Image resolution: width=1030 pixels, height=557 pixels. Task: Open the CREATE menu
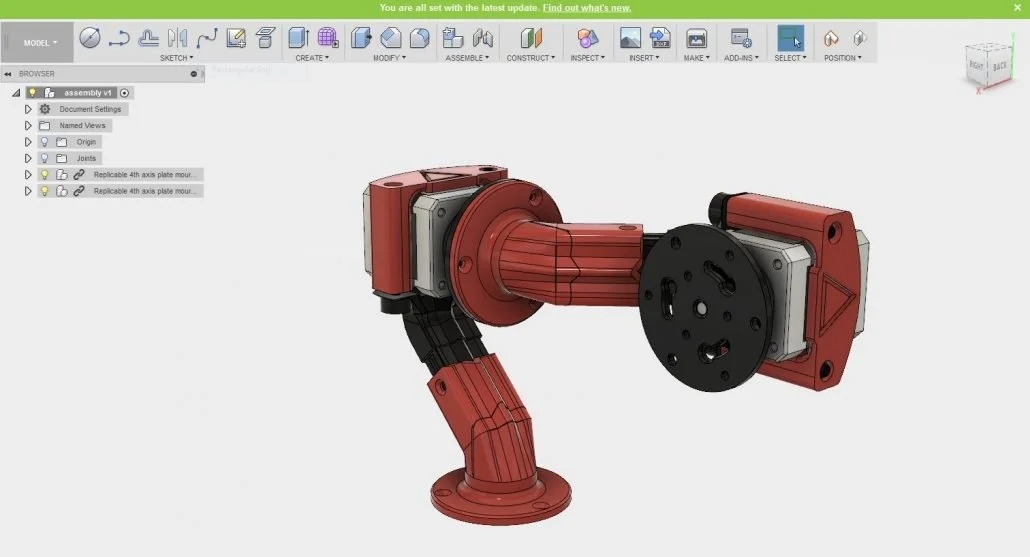point(312,58)
